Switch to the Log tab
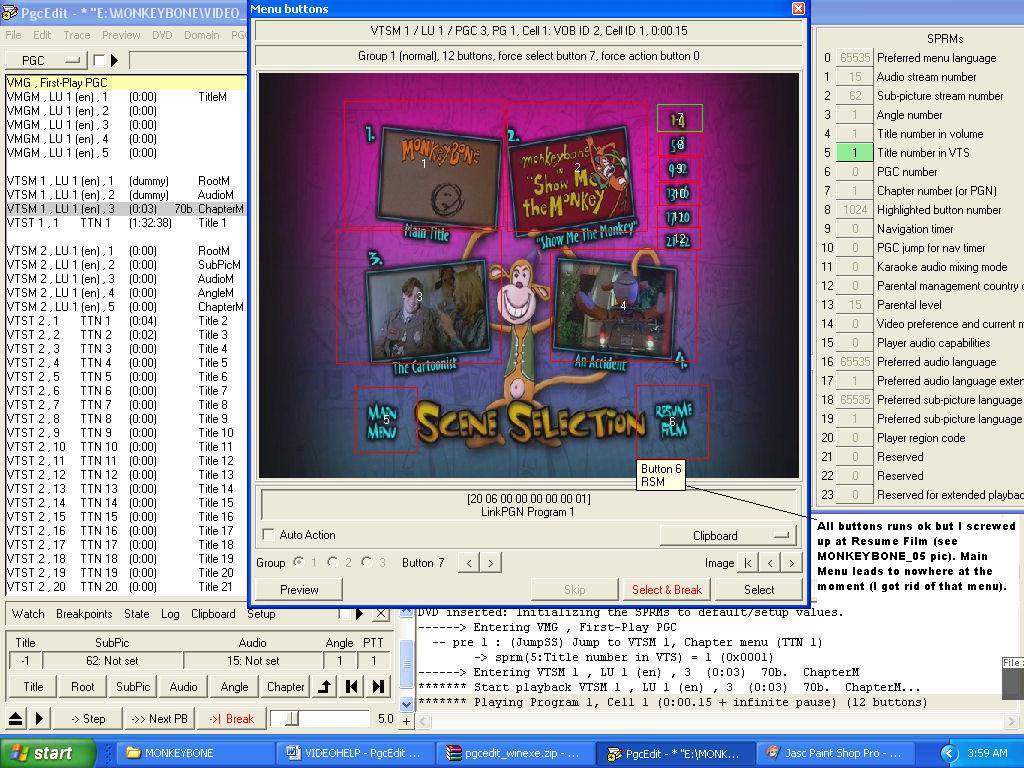Screen dimensions: 1024x768 tap(170, 614)
